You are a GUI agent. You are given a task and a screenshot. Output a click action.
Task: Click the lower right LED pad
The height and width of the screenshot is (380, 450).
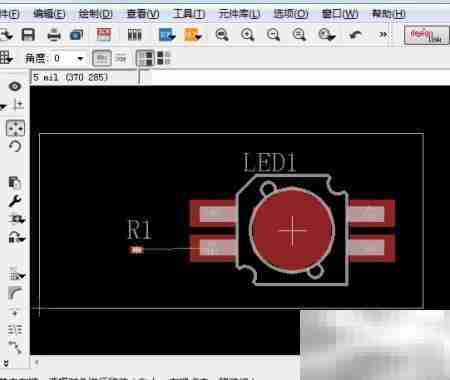372,249
